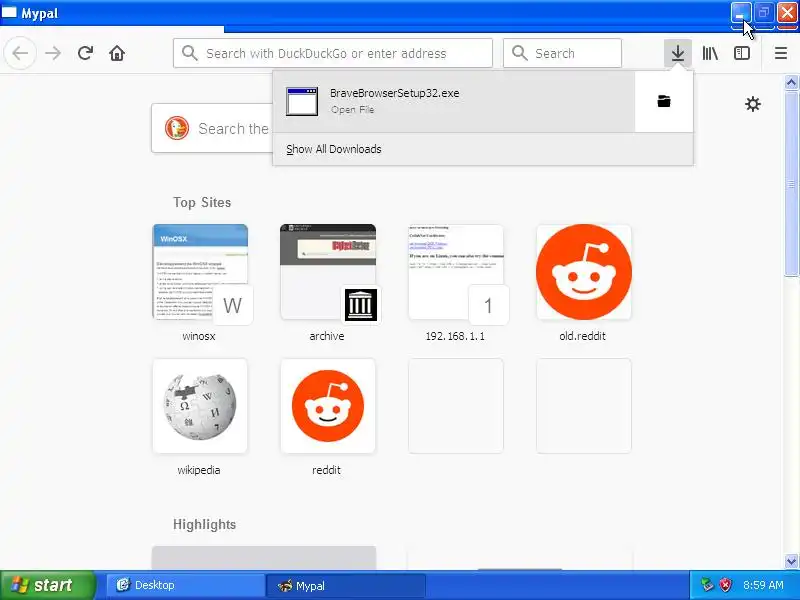Open the Windows start menu

(x=47, y=585)
